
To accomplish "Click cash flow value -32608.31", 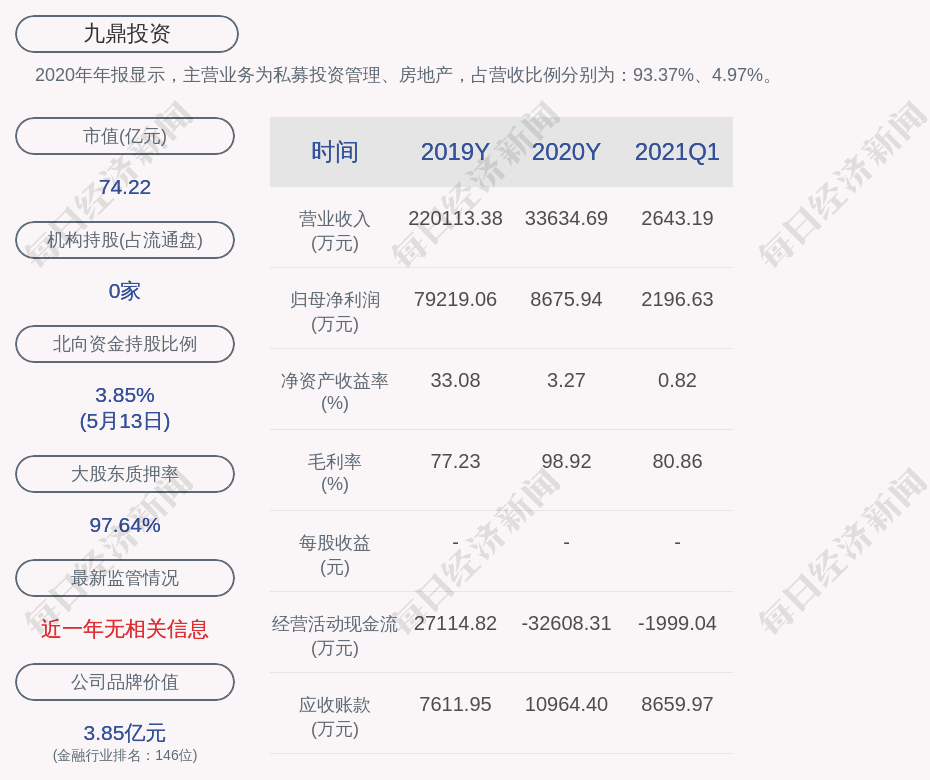I will point(566,623).
